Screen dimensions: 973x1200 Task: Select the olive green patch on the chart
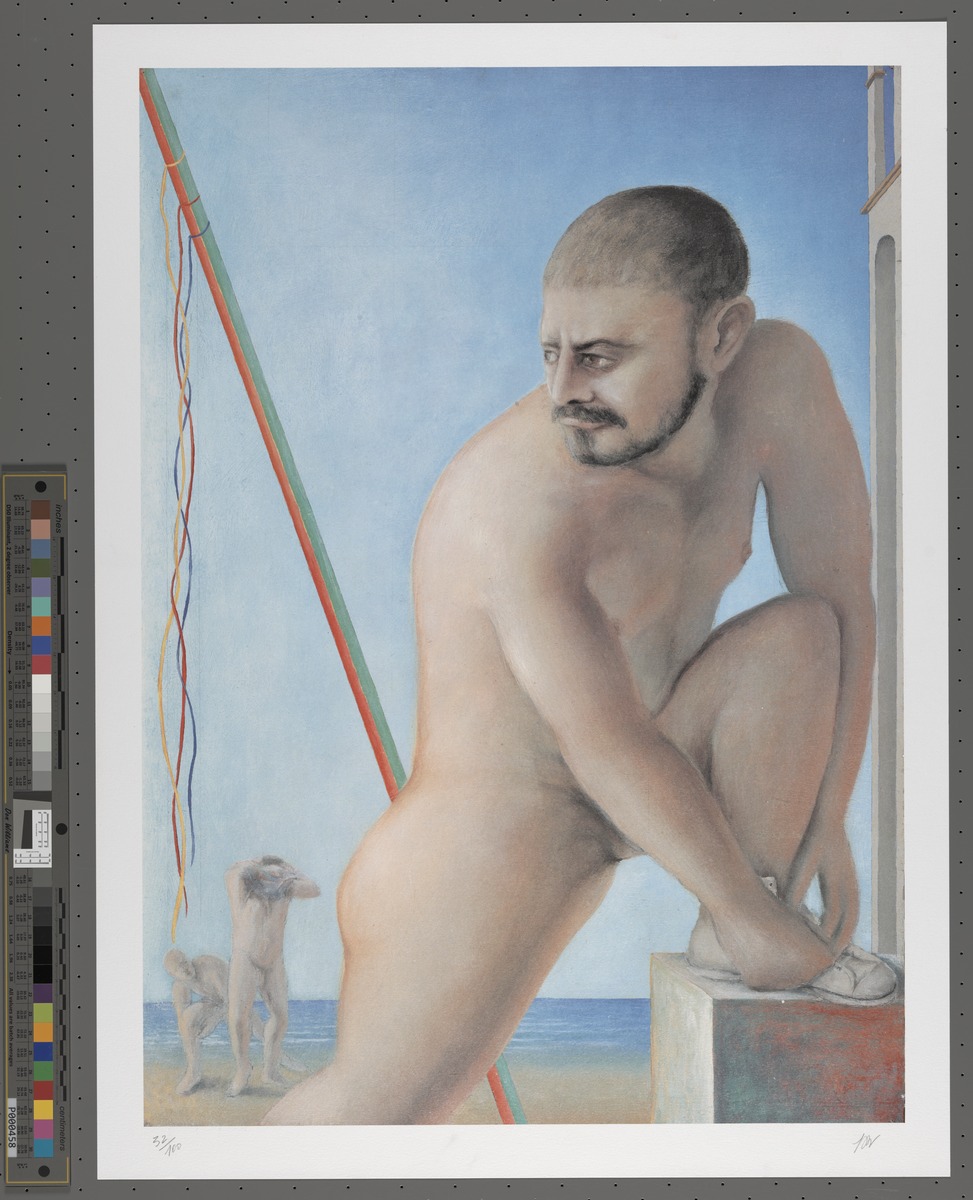[40, 567]
